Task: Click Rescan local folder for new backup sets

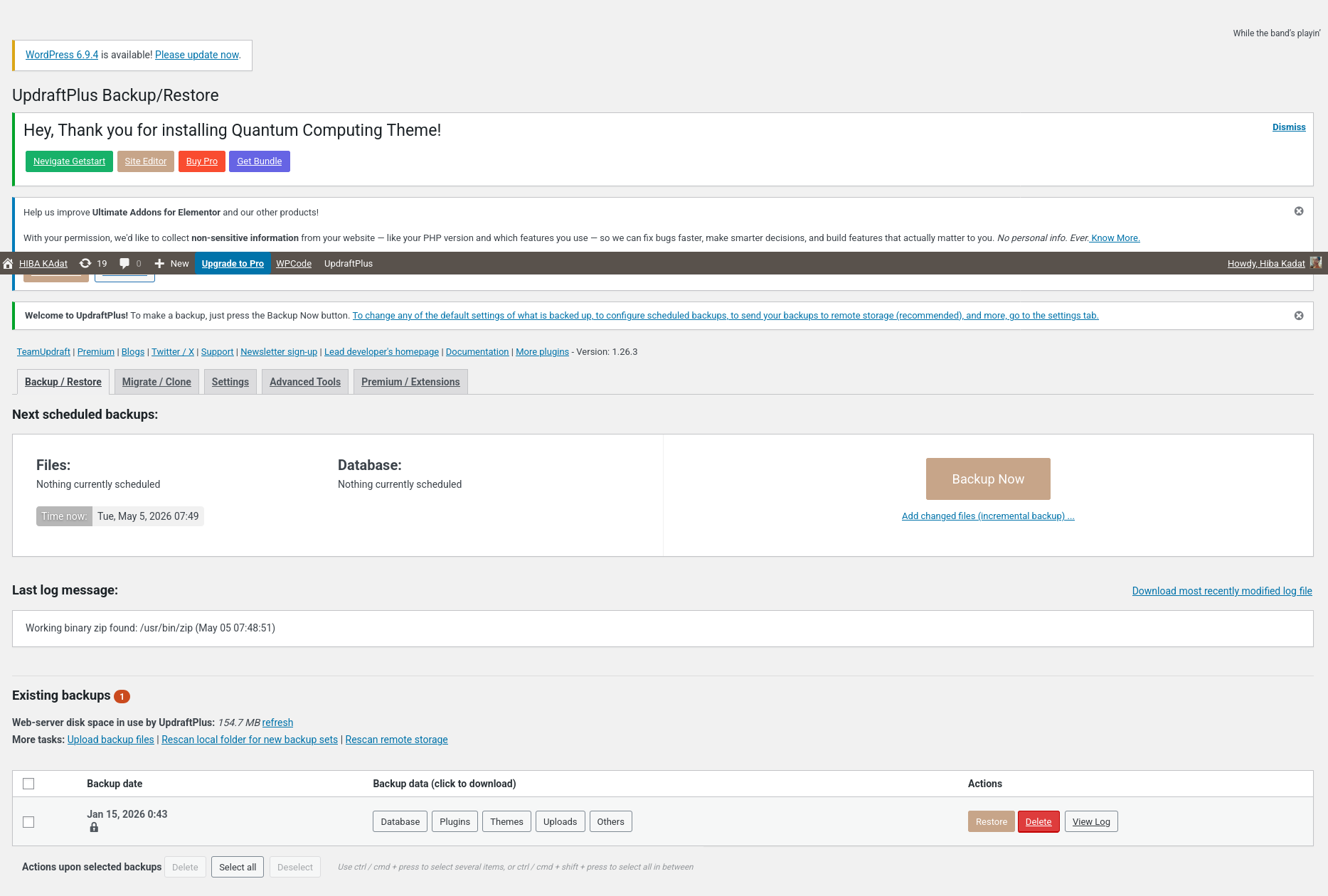Action: tap(250, 740)
